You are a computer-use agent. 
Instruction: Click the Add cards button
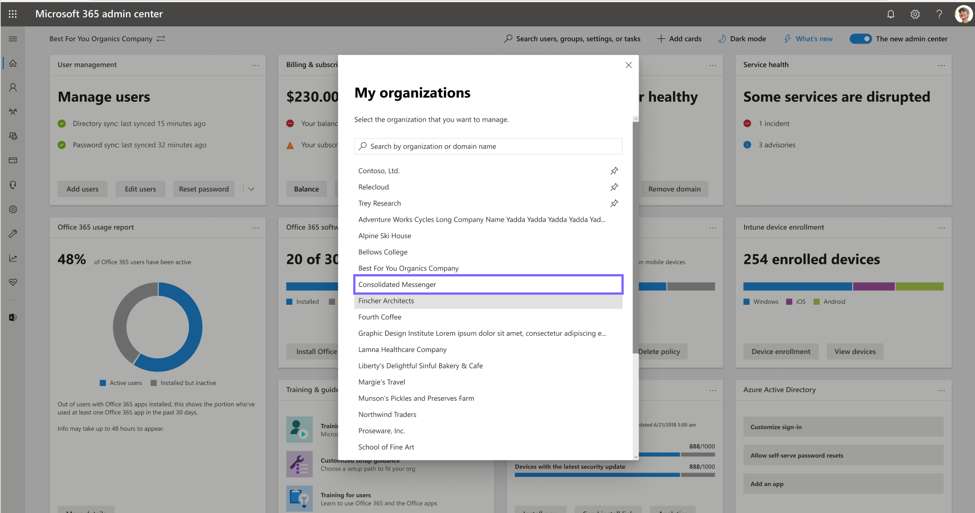click(679, 39)
